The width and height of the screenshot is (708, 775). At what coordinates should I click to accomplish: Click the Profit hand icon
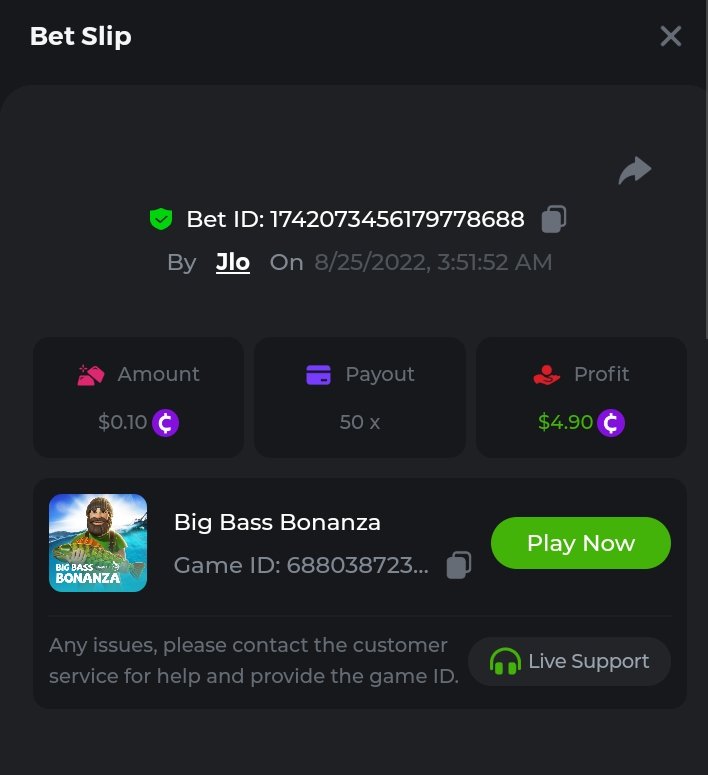(547, 375)
